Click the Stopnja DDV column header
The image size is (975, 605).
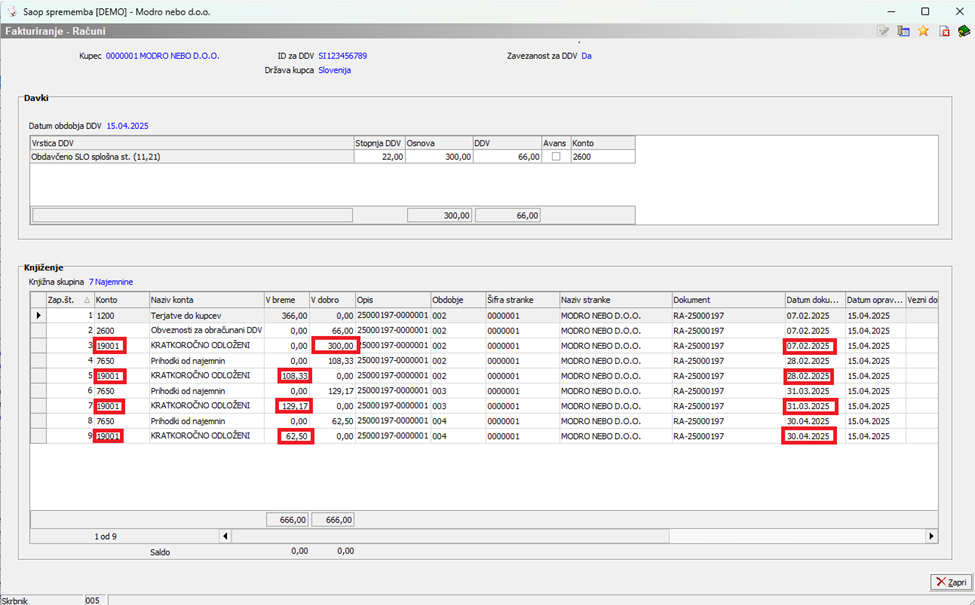pyautogui.click(x=378, y=143)
